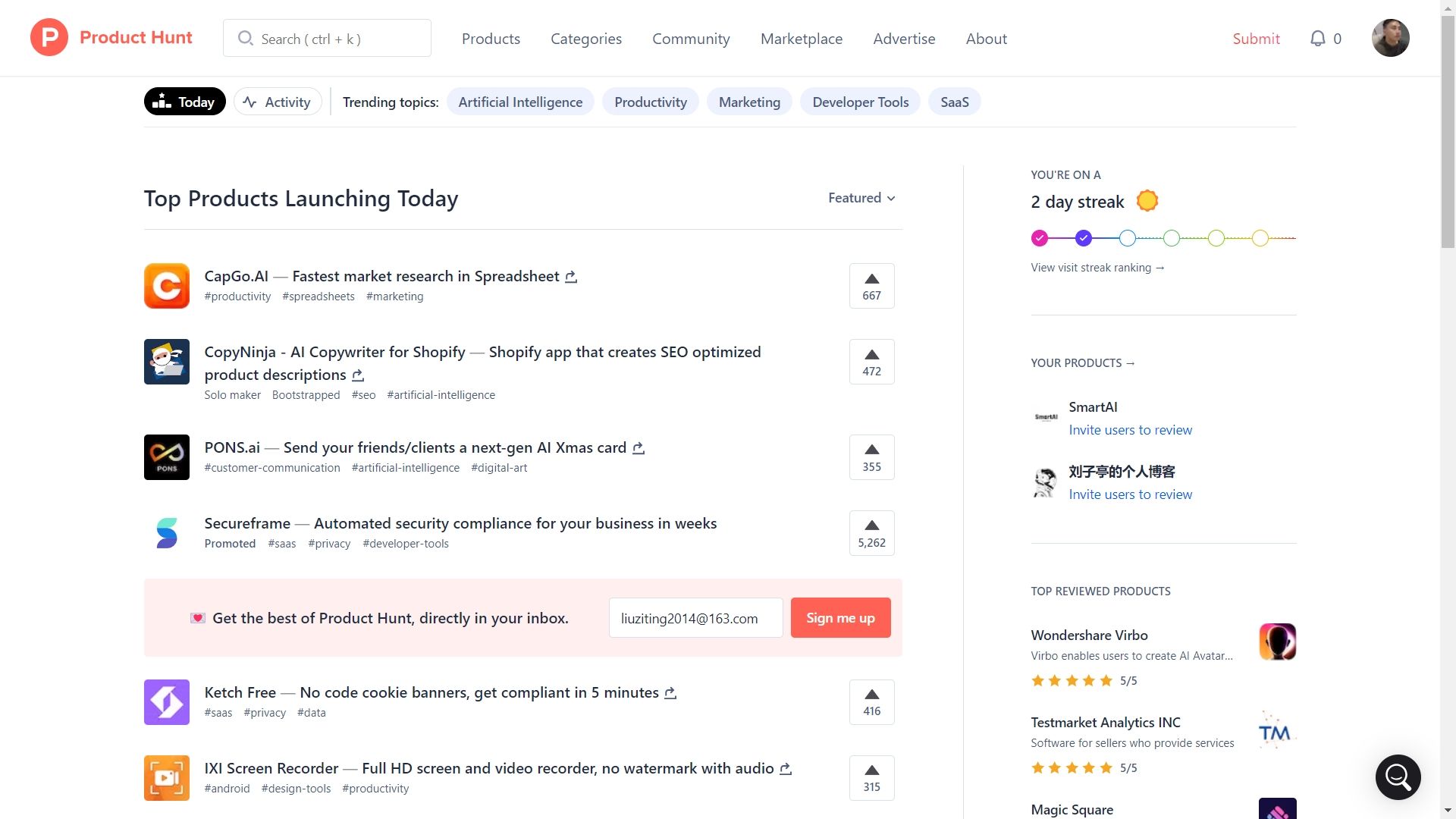
Task: Upvote Secureframe with 5,262 votes
Action: (x=872, y=533)
